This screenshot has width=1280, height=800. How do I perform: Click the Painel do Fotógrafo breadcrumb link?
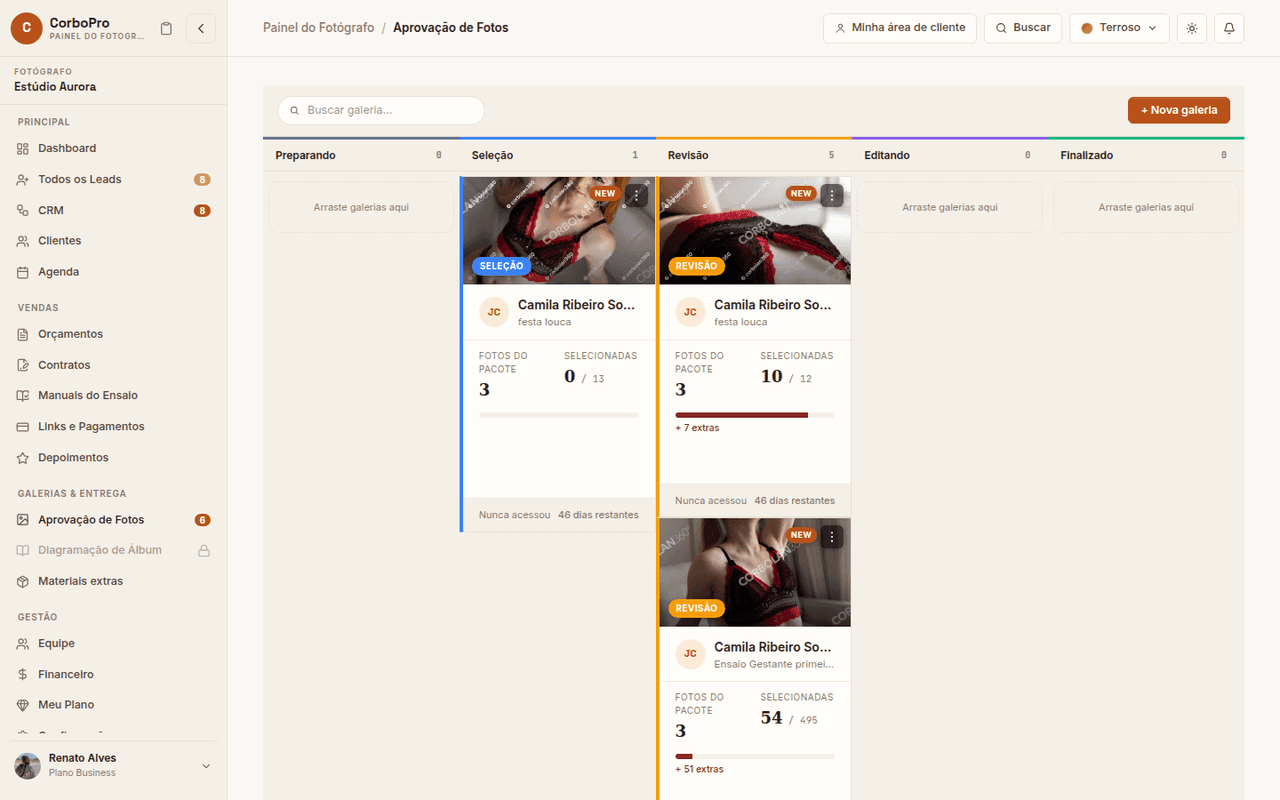(318, 28)
